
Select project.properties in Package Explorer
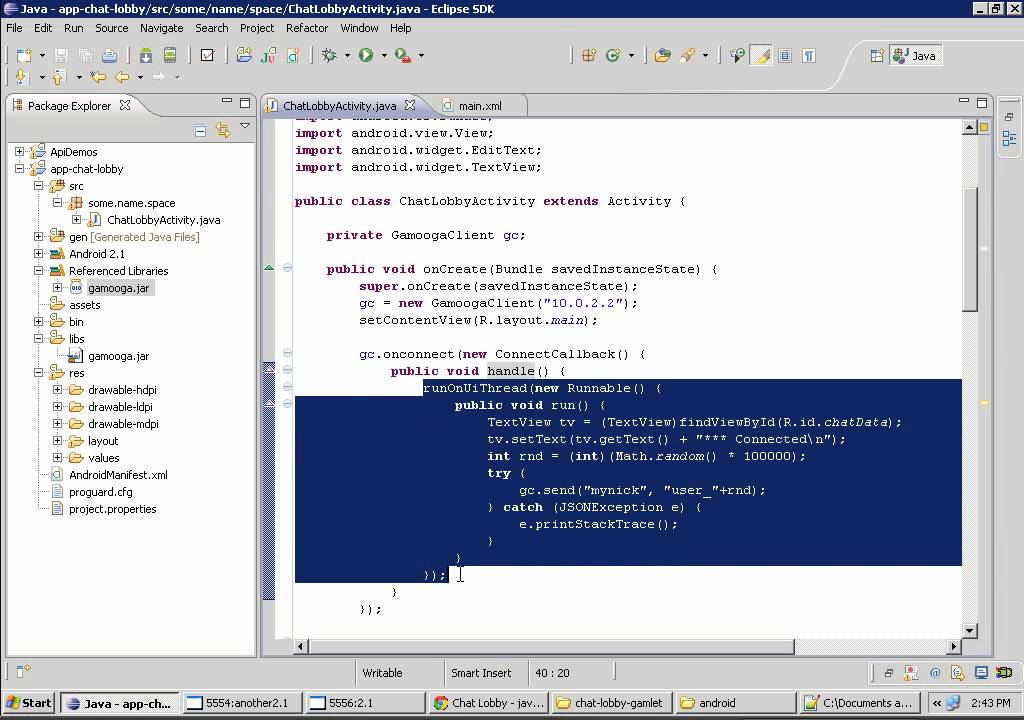pos(112,509)
